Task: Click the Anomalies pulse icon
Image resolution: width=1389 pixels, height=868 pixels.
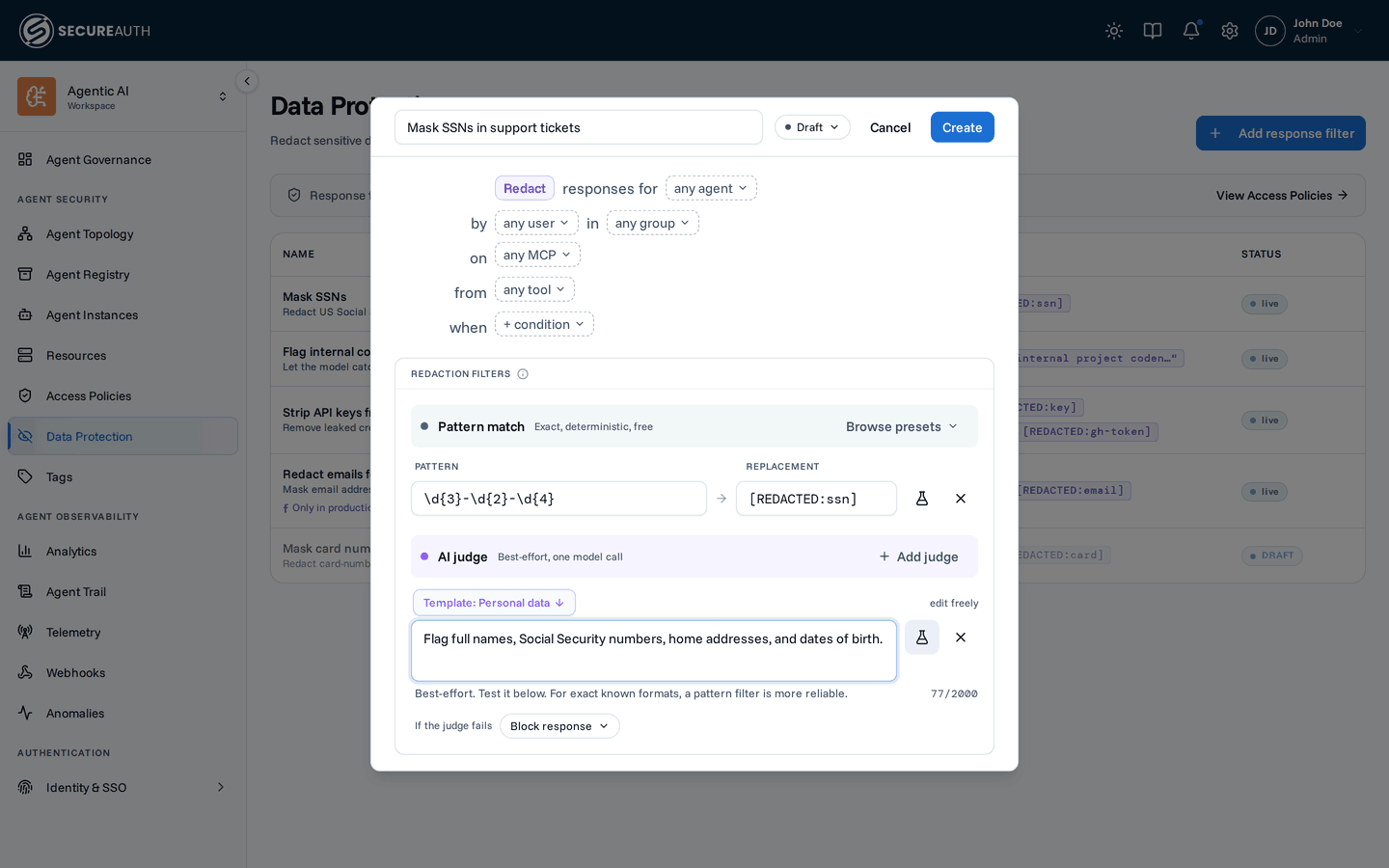Action: pos(26,713)
